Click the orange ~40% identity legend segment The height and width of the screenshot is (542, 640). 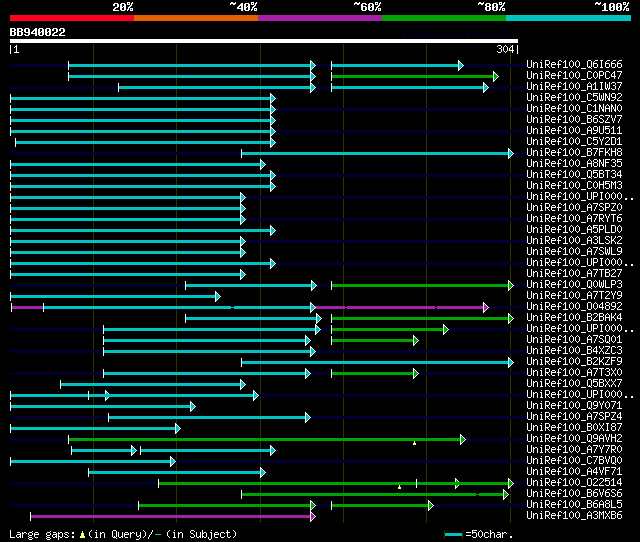196,18
